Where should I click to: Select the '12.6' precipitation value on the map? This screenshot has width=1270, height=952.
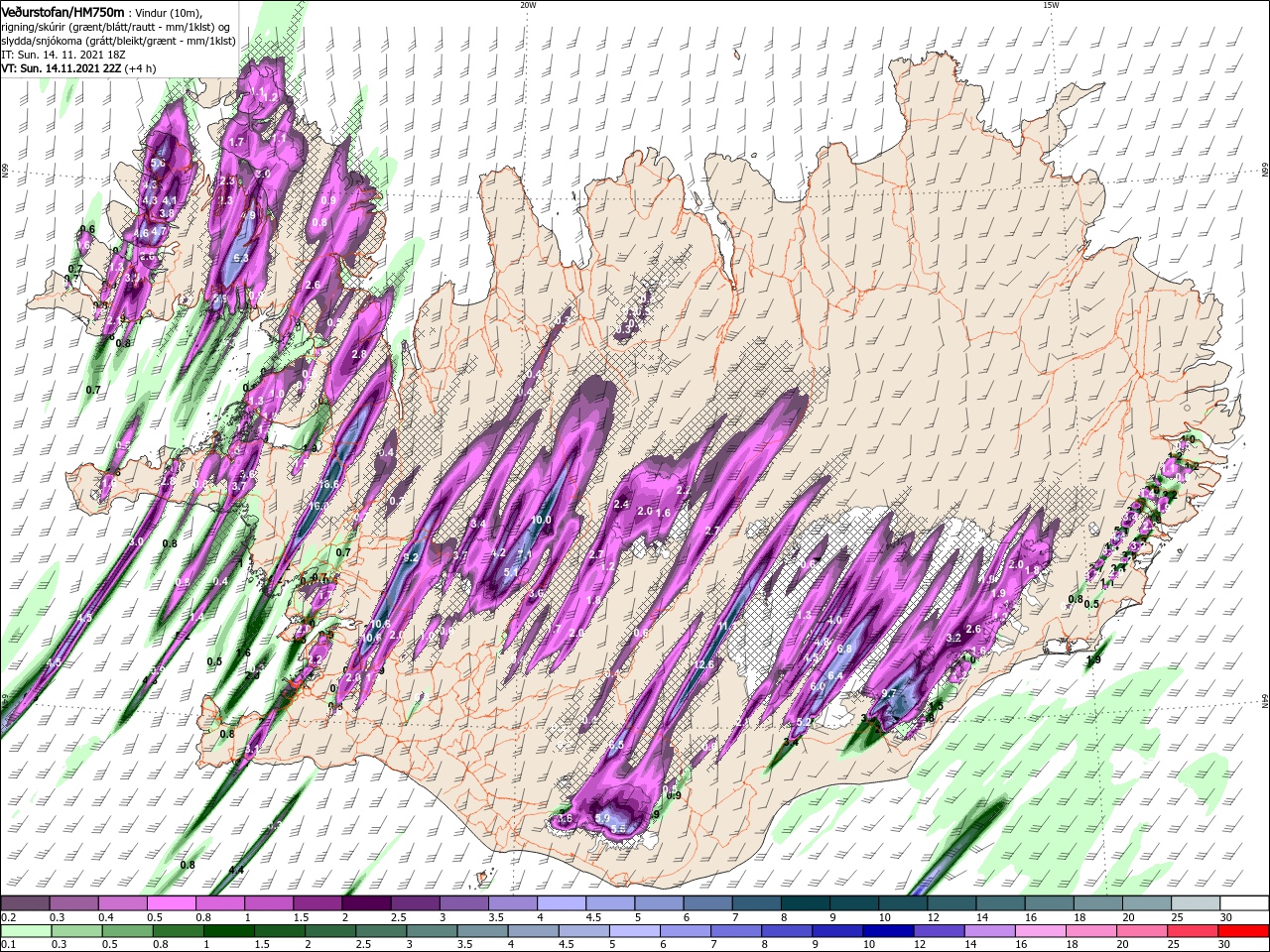point(704,664)
